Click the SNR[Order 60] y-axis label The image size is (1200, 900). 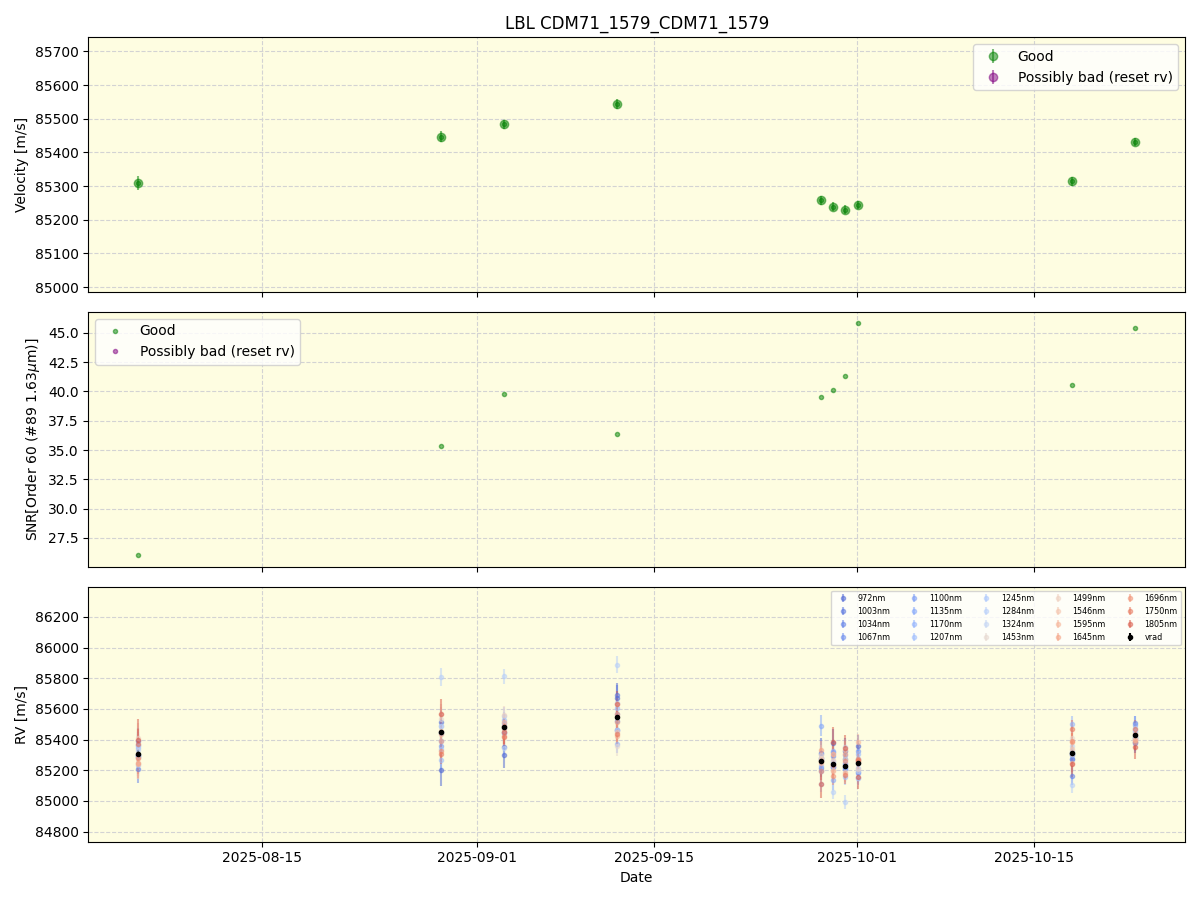point(32,439)
